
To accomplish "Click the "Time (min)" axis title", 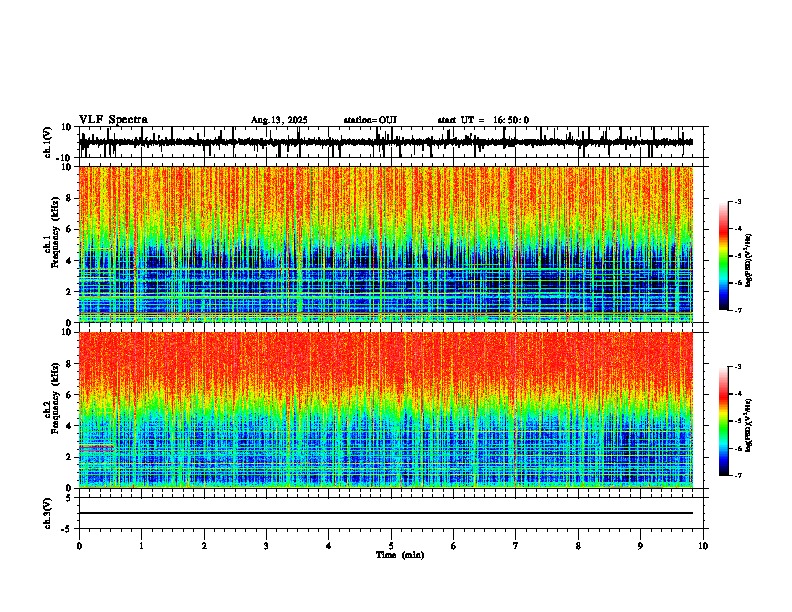I will pyautogui.click(x=400, y=555).
